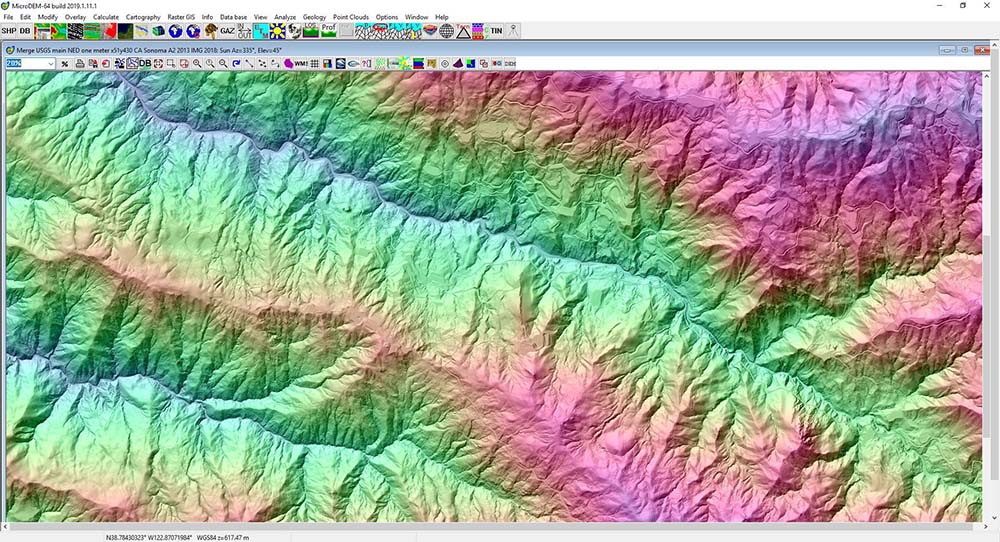Viewport: 1000px width, 542px height.
Task: Click the coordinates readout in status bar
Action: (x=148, y=538)
